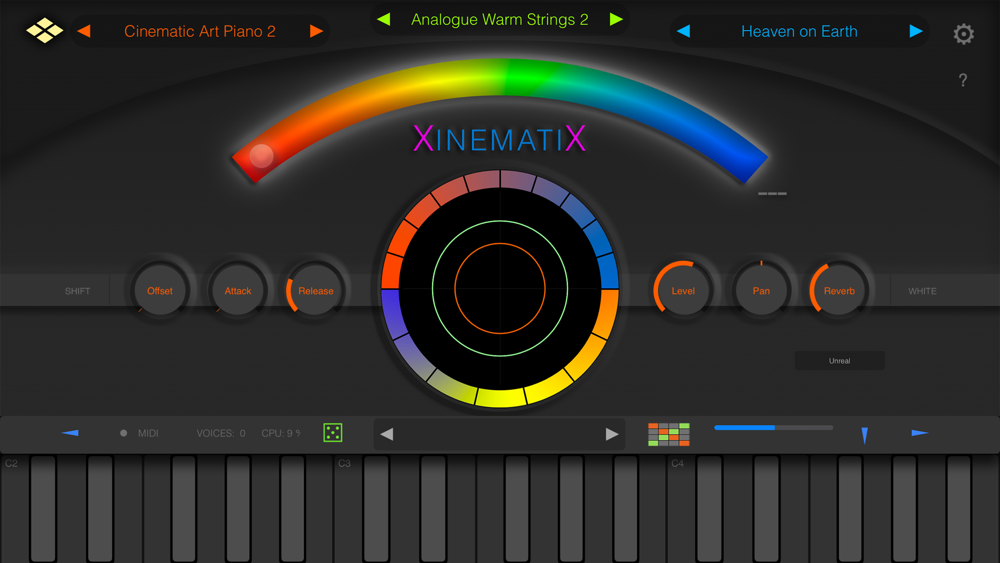Viewport: 1000px width, 563px height.
Task: Toggle the WHITE button
Action: 922,291
